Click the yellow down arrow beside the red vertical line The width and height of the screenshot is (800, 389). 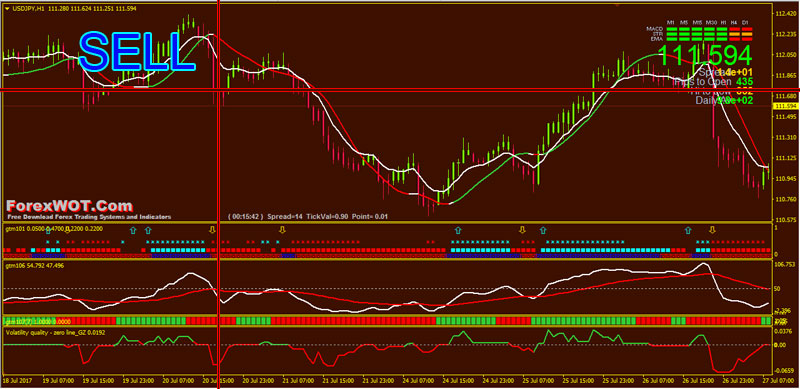click(x=213, y=230)
